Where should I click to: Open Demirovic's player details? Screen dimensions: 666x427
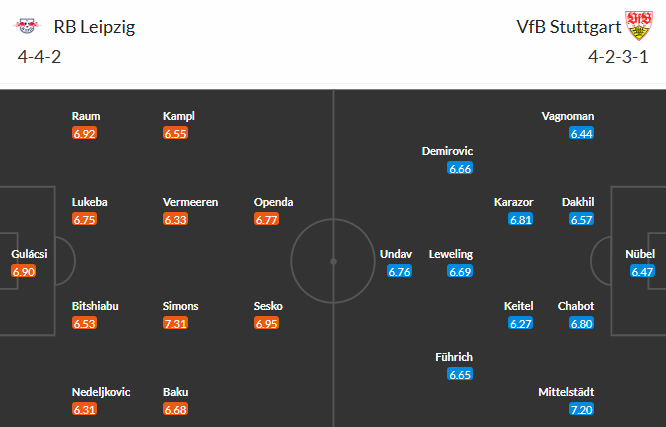pyautogui.click(x=447, y=151)
